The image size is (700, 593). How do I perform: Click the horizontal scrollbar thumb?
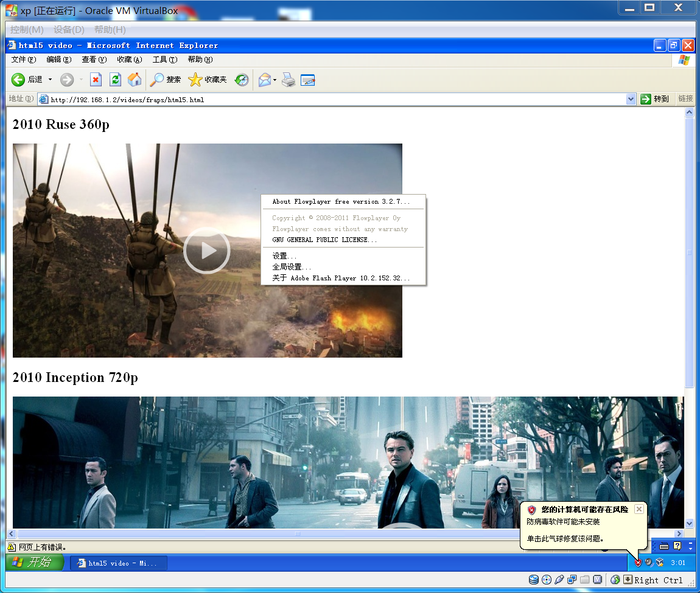tap(298, 534)
